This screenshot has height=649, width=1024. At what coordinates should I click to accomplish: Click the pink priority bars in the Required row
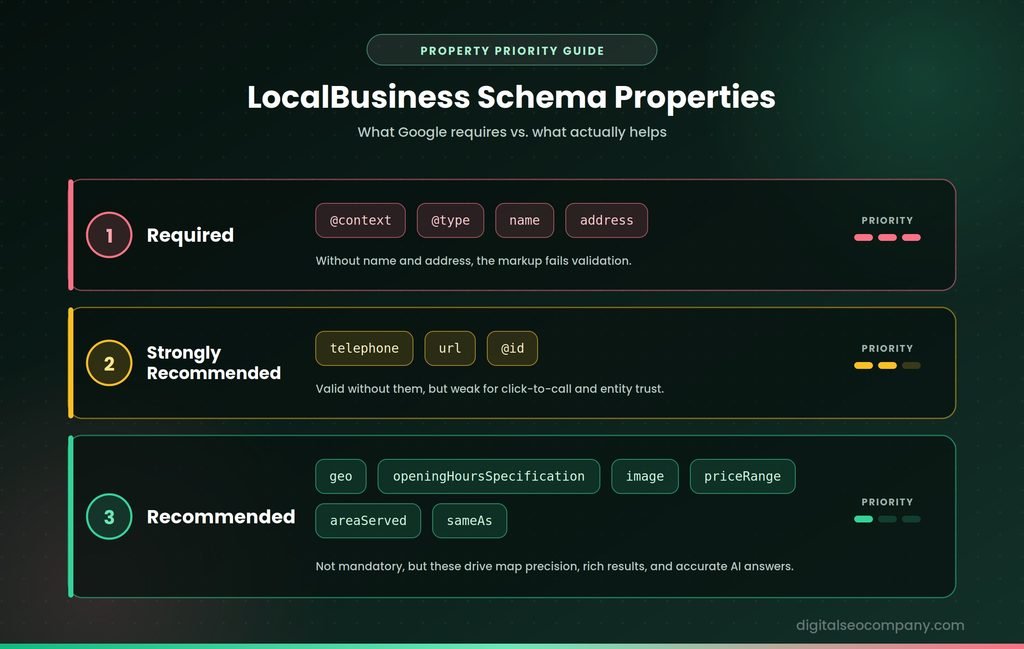tap(887, 238)
